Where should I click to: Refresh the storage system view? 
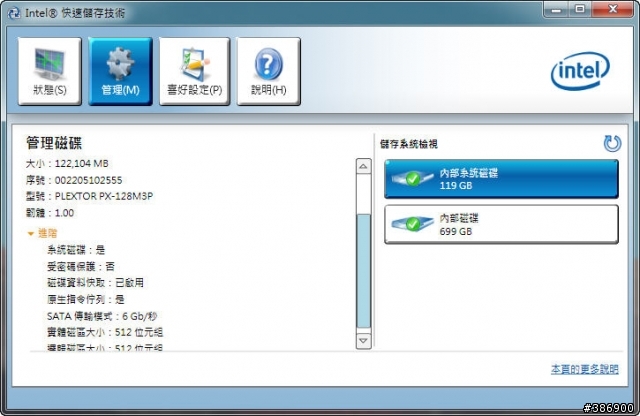tap(612, 143)
